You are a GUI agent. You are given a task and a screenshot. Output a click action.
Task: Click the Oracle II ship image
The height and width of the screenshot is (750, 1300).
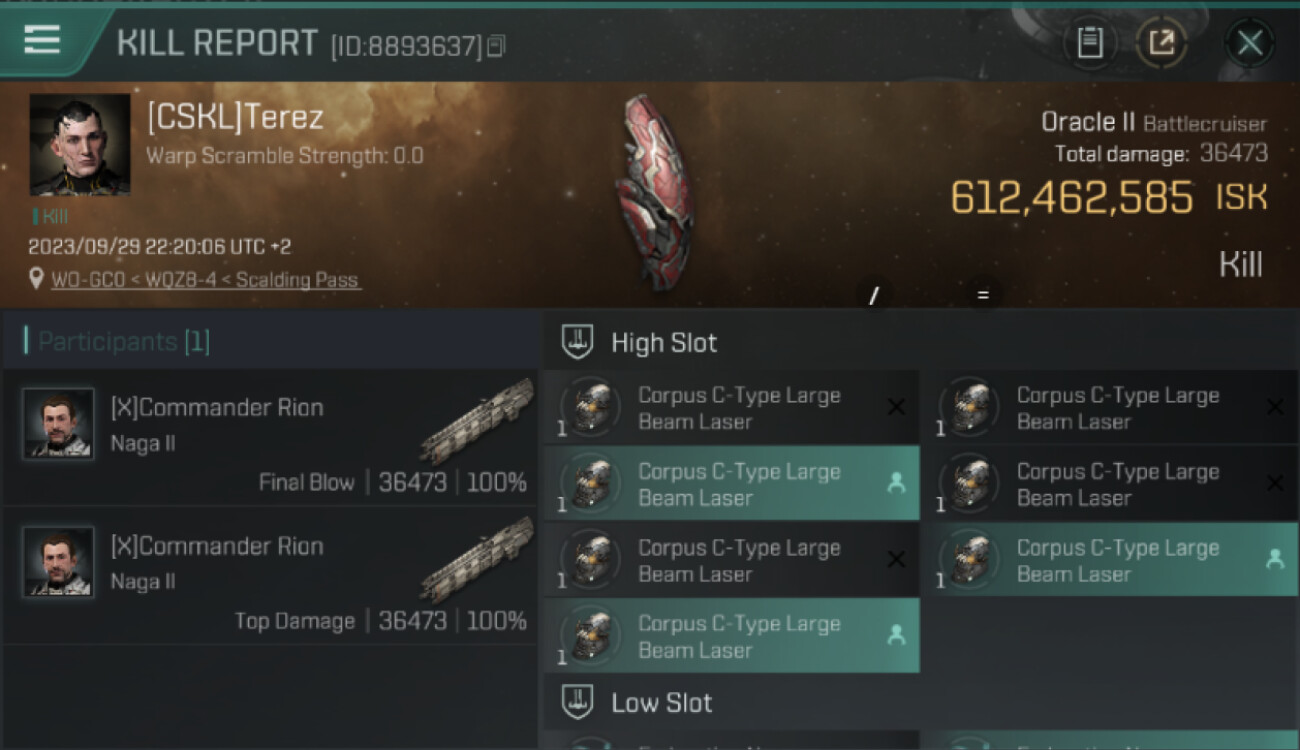click(655, 192)
